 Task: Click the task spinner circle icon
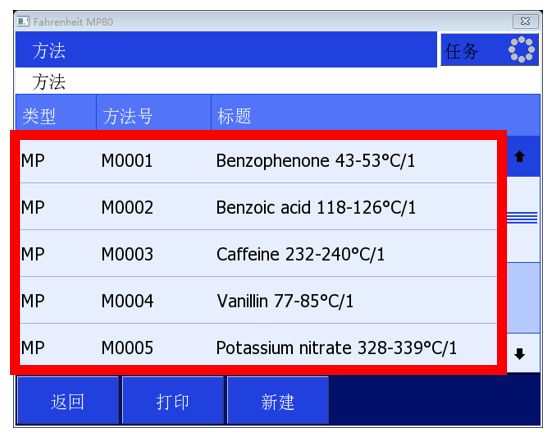(521, 50)
